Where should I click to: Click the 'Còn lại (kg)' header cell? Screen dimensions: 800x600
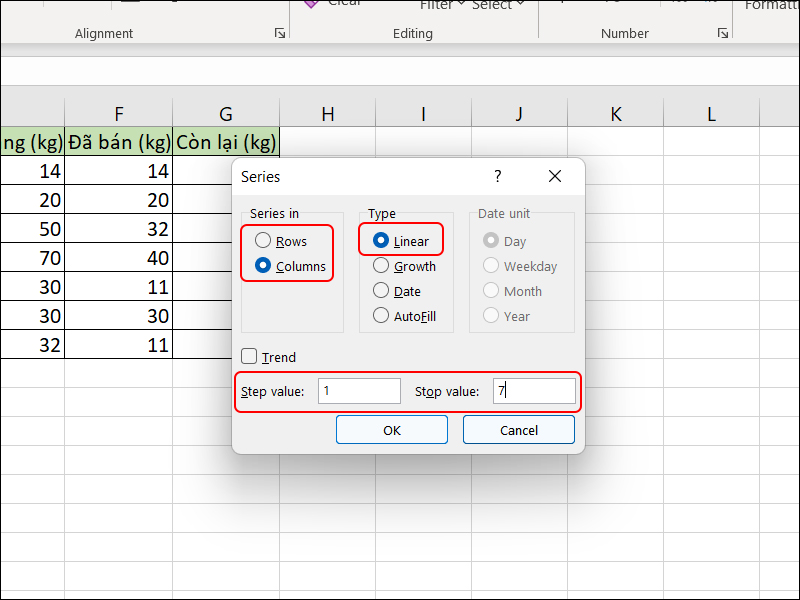226,142
